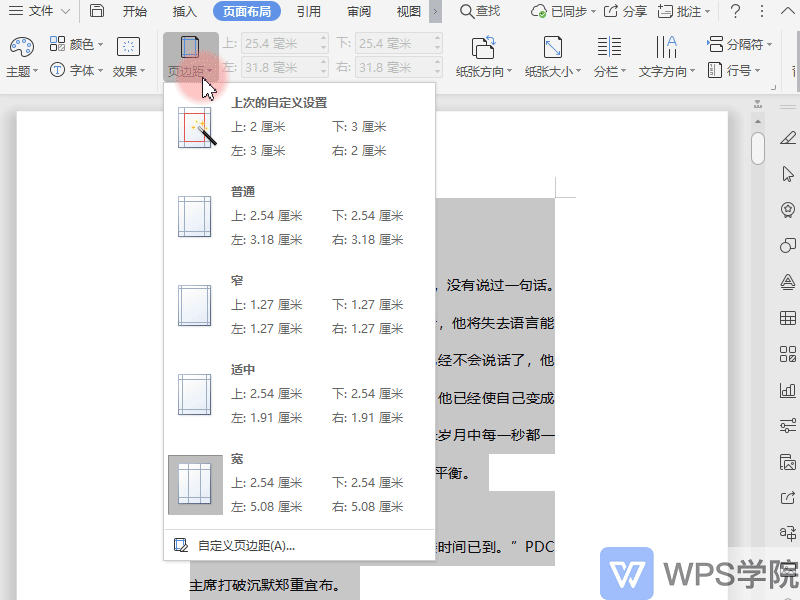Click the export/share icon in sidebar
The width and height of the screenshot is (800, 600).
pos(788,497)
